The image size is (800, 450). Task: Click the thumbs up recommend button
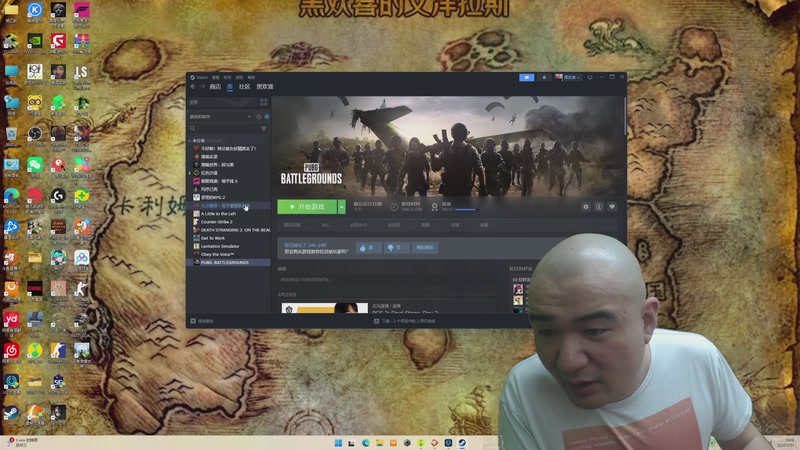click(x=368, y=247)
